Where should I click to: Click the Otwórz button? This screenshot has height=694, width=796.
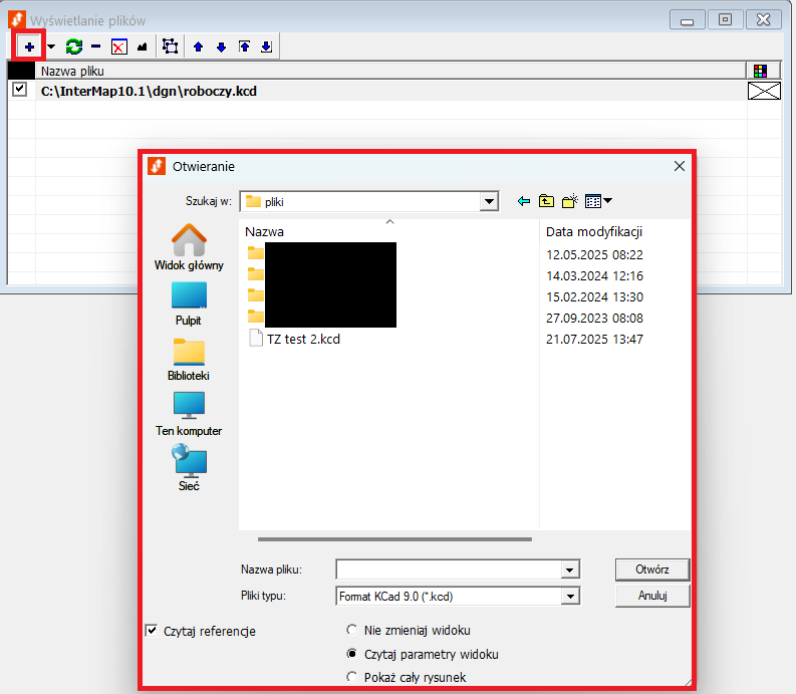(x=652, y=569)
